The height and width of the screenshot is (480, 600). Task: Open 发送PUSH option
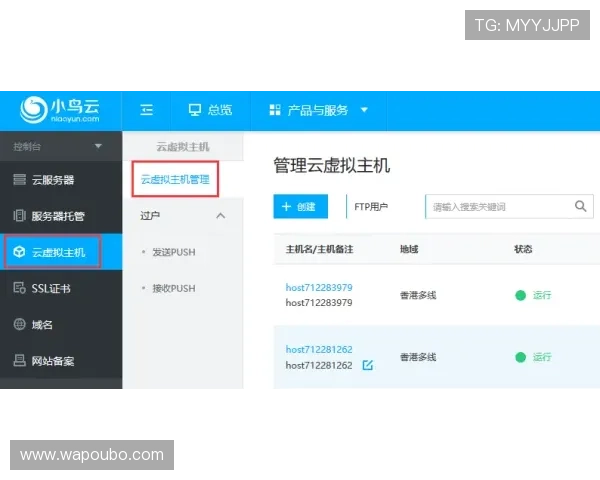(x=174, y=252)
